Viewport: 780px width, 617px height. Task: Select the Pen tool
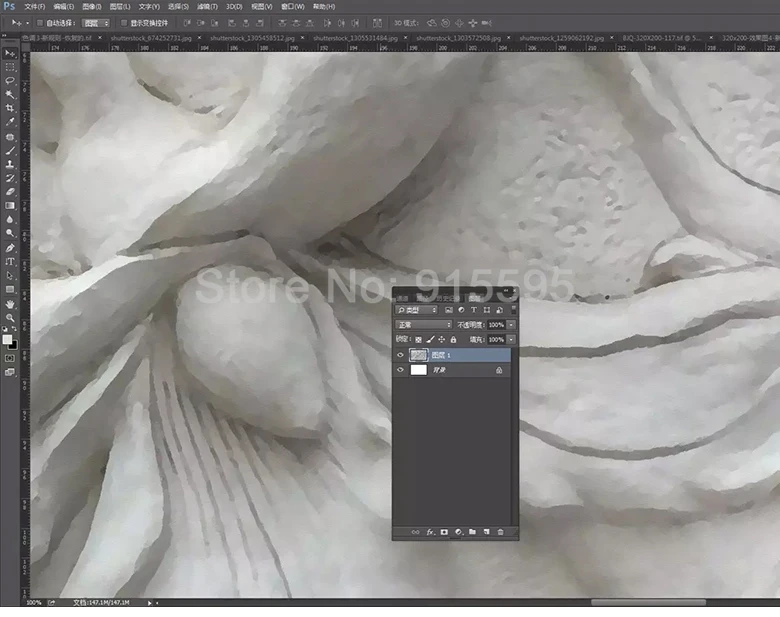[x=10, y=248]
